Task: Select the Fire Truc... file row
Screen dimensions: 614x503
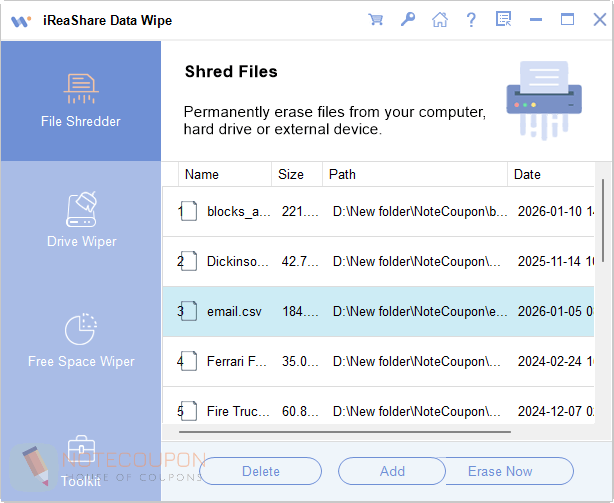Action: click(x=378, y=406)
